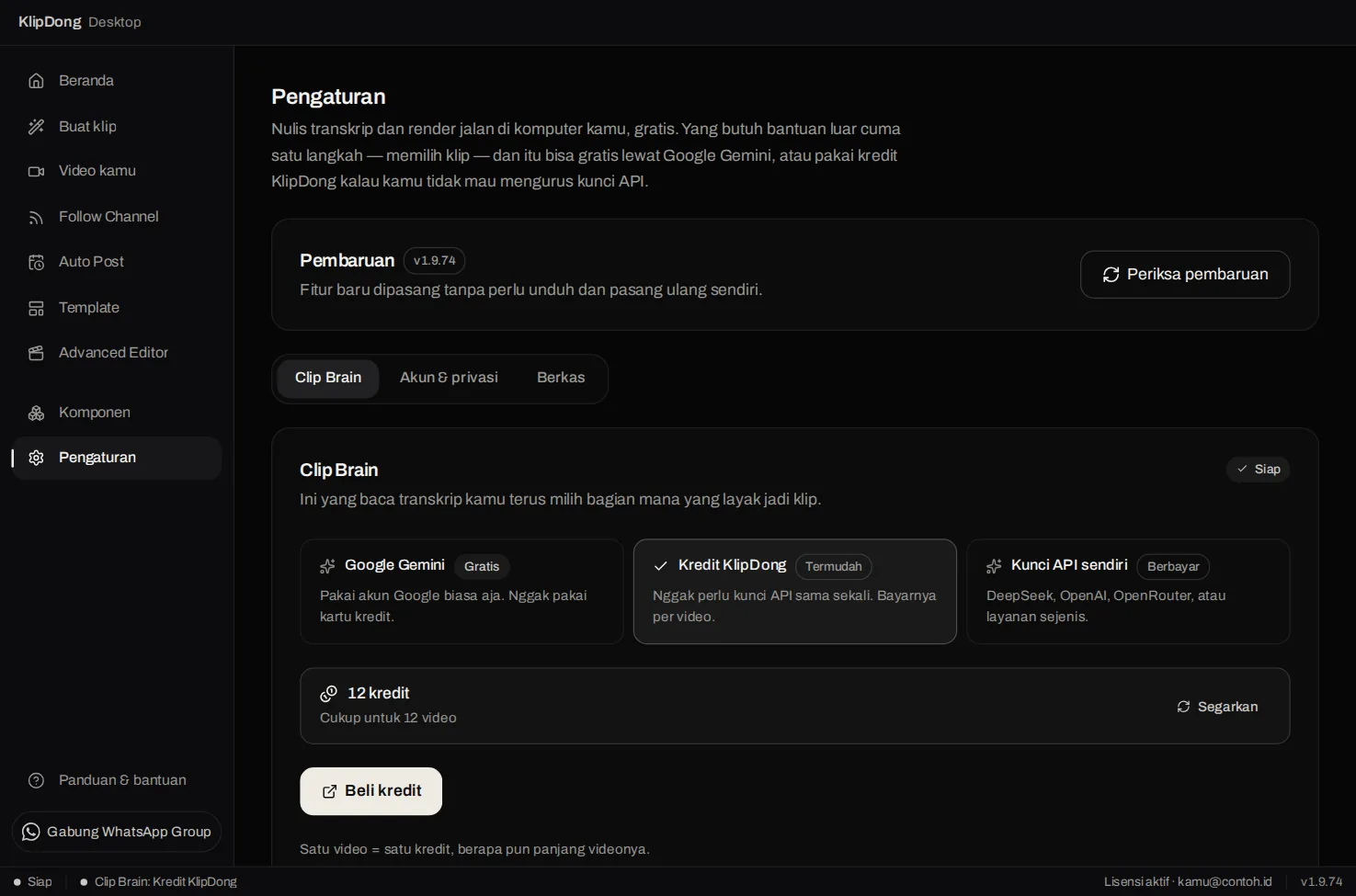Click the Berbayar tag on Kunci API sendiri
This screenshot has width=1356, height=896.
(1173, 566)
